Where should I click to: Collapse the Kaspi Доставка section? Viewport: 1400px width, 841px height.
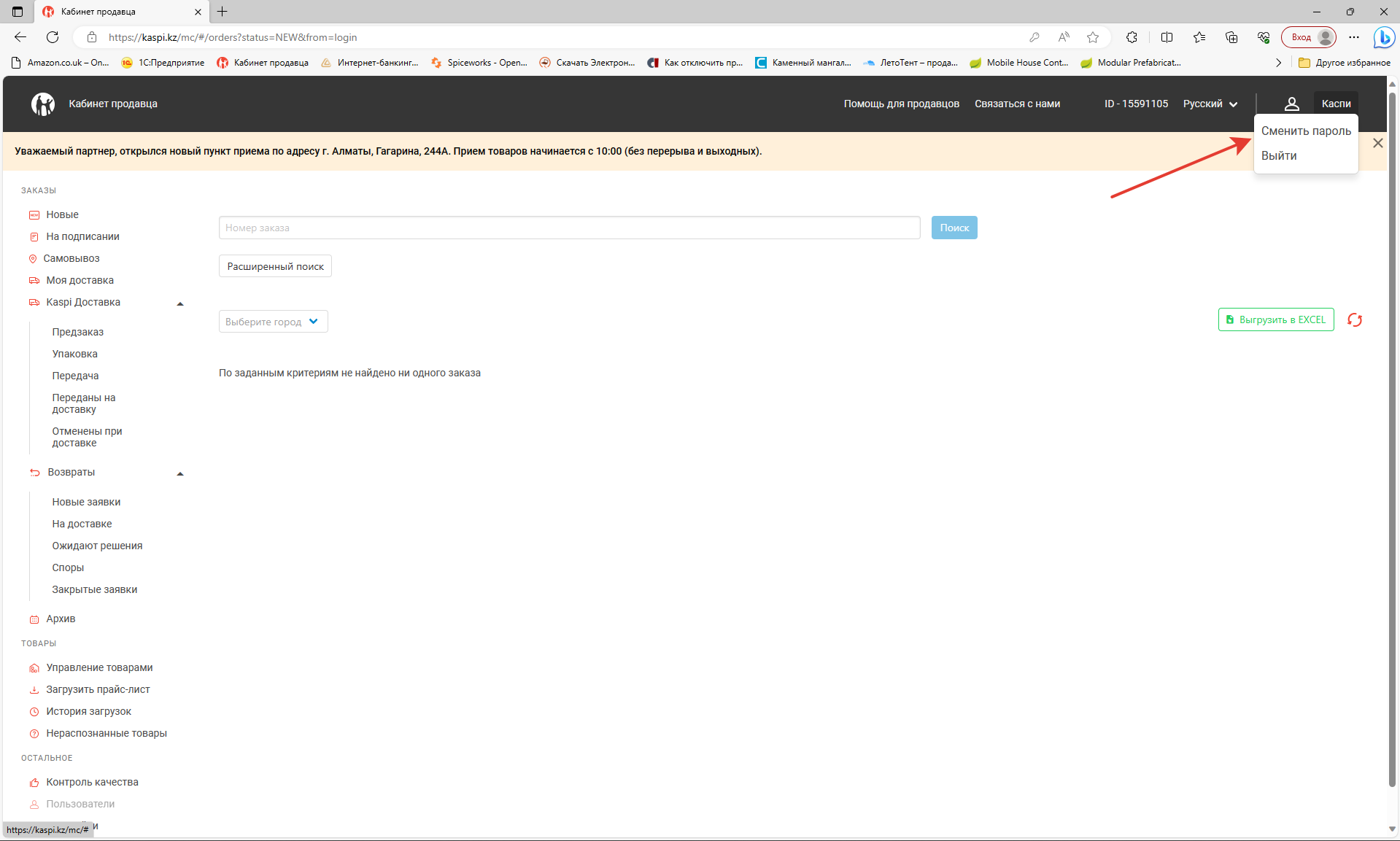[180, 303]
